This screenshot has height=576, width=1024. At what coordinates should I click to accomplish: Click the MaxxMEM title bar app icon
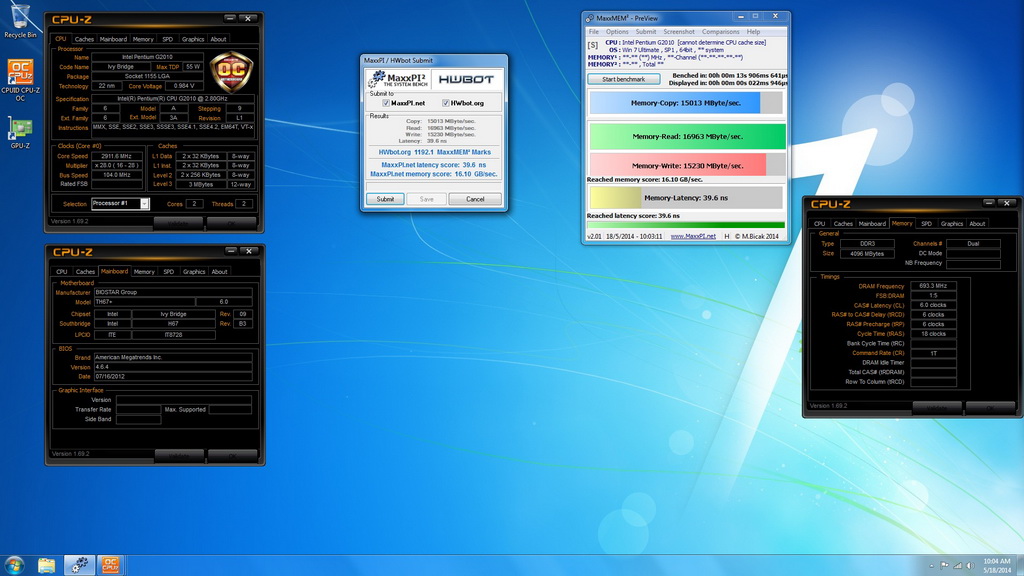click(590, 18)
